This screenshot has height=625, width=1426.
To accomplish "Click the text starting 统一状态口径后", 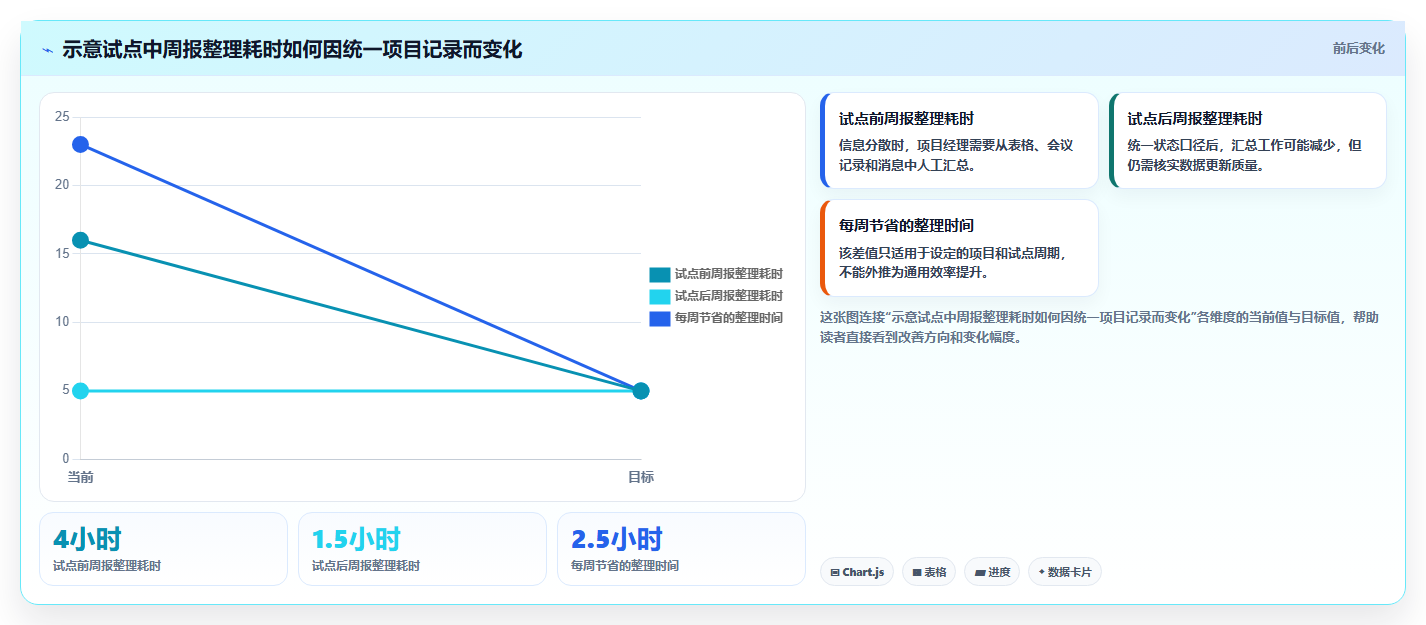I will tap(1245, 155).
